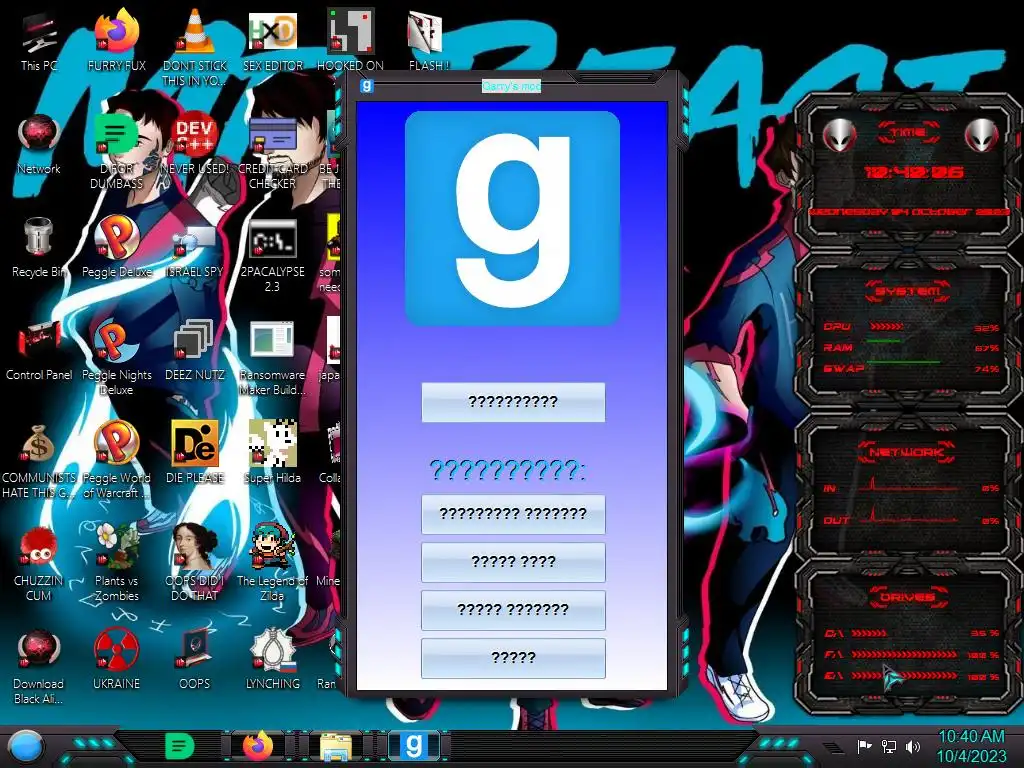This screenshot has height=768, width=1024.
Task: Click the ????????? ??????? button
Action: click(x=513, y=514)
